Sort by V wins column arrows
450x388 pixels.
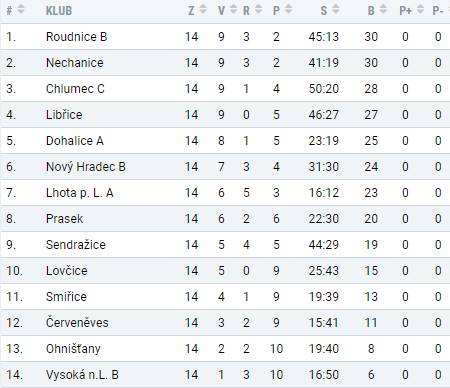tap(233, 10)
